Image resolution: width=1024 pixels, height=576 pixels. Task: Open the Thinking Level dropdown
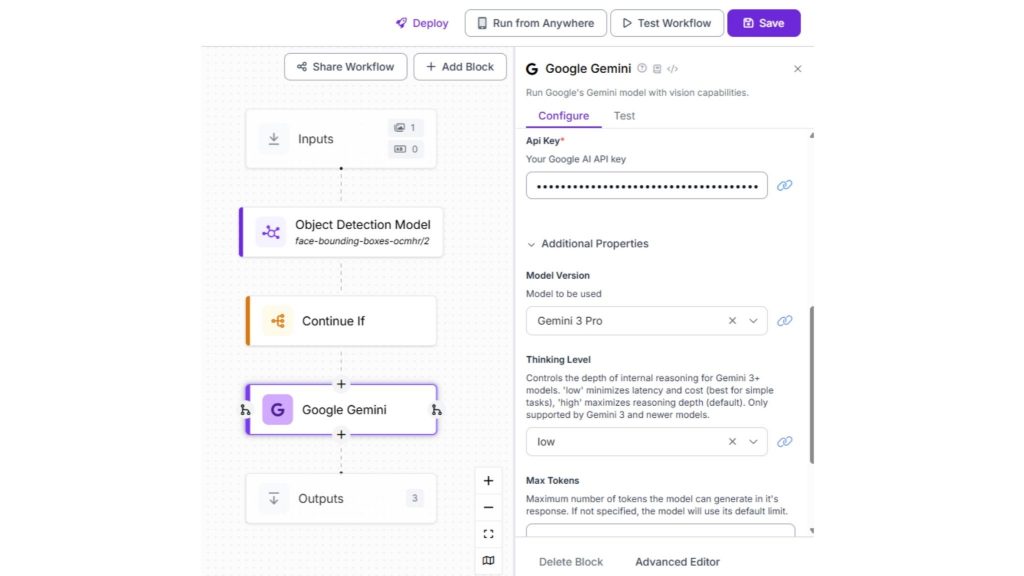[x=754, y=442]
